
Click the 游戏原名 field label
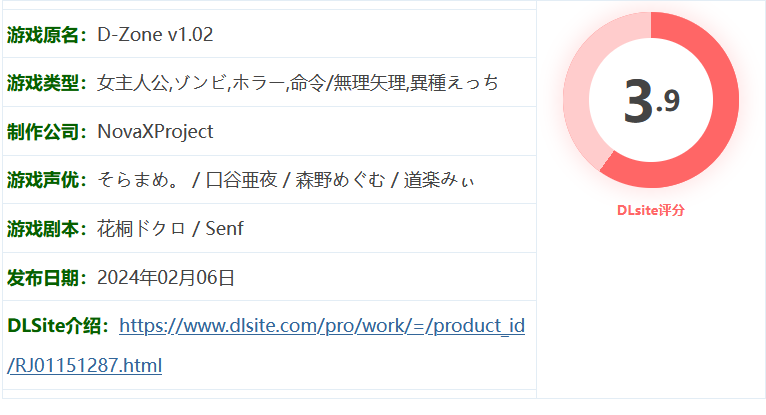point(47,35)
